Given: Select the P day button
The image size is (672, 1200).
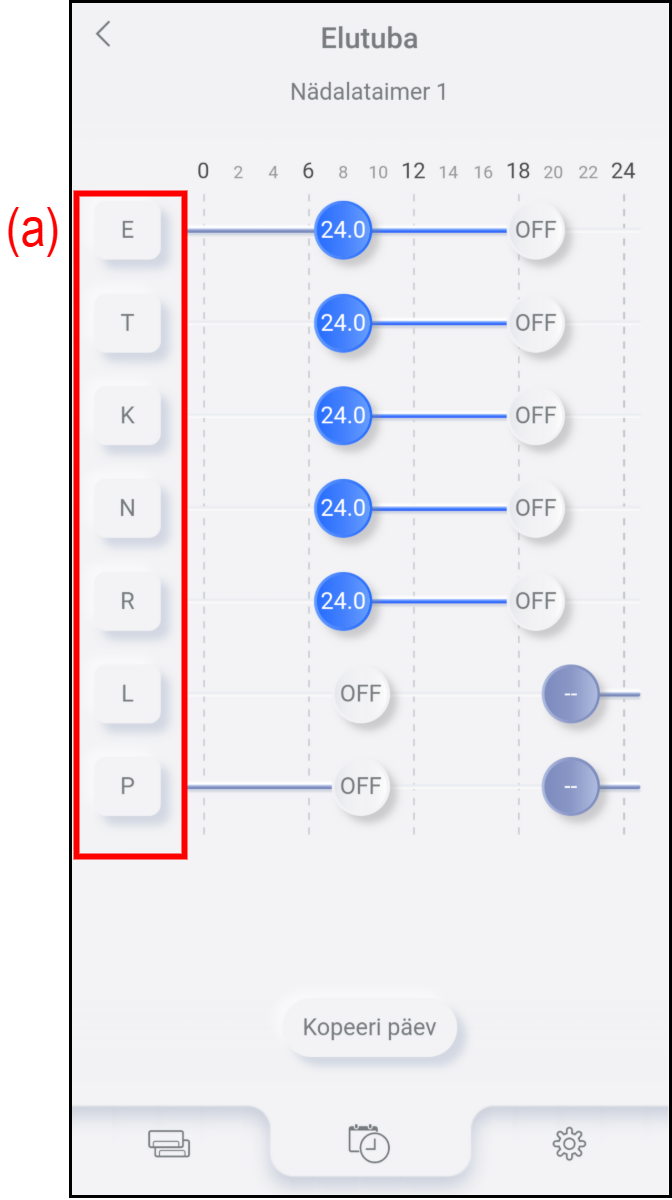Looking at the screenshot, I should (x=127, y=786).
